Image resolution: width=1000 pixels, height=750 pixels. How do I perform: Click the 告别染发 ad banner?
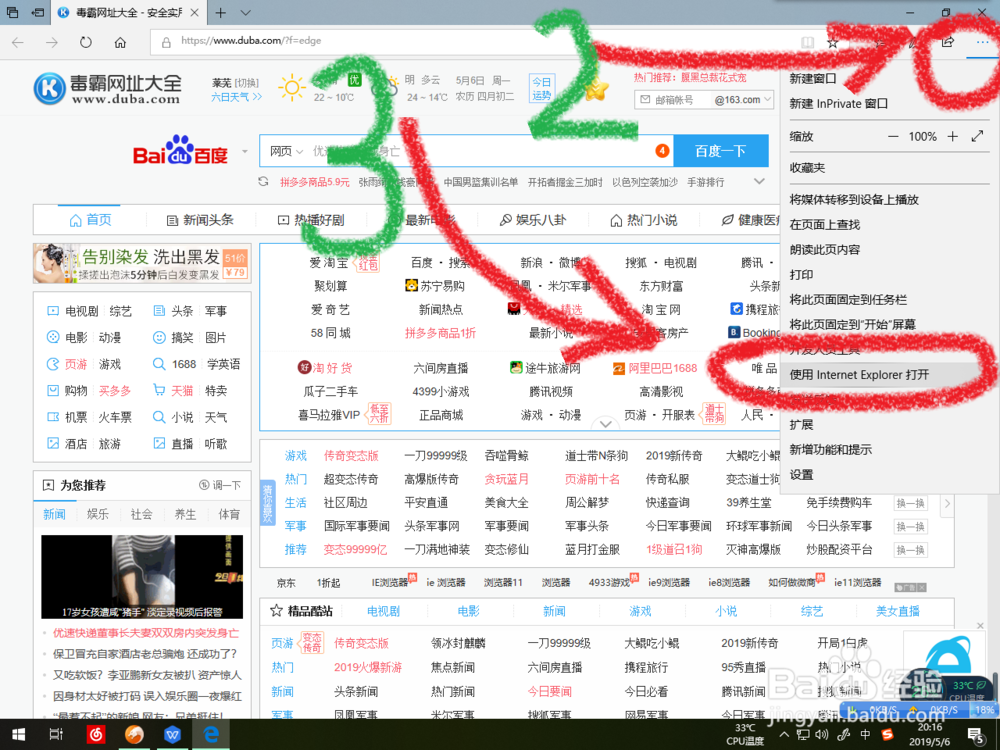pyautogui.click(x=142, y=263)
